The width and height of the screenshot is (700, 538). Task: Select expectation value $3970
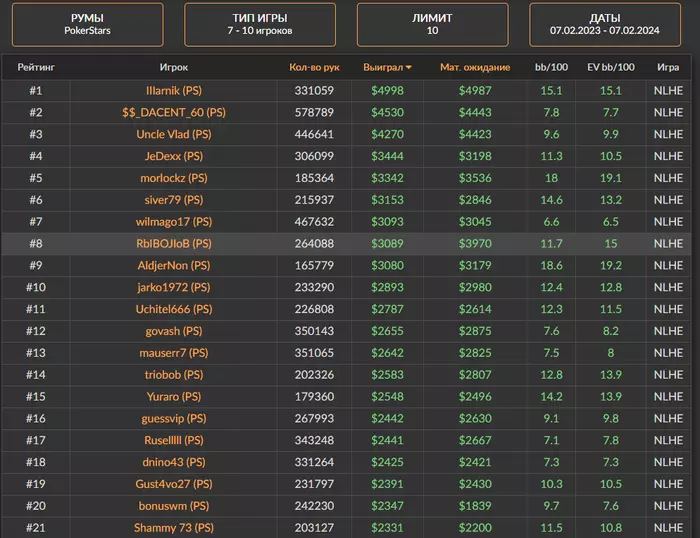click(475, 244)
